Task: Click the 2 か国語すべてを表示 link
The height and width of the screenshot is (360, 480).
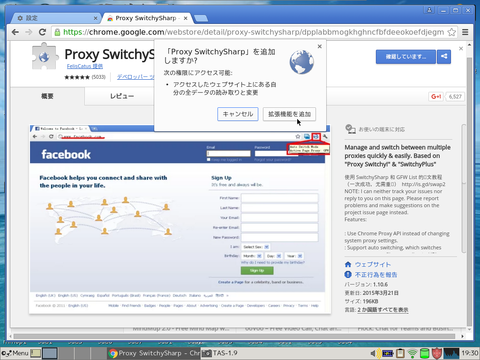Action: (x=383, y=310)
